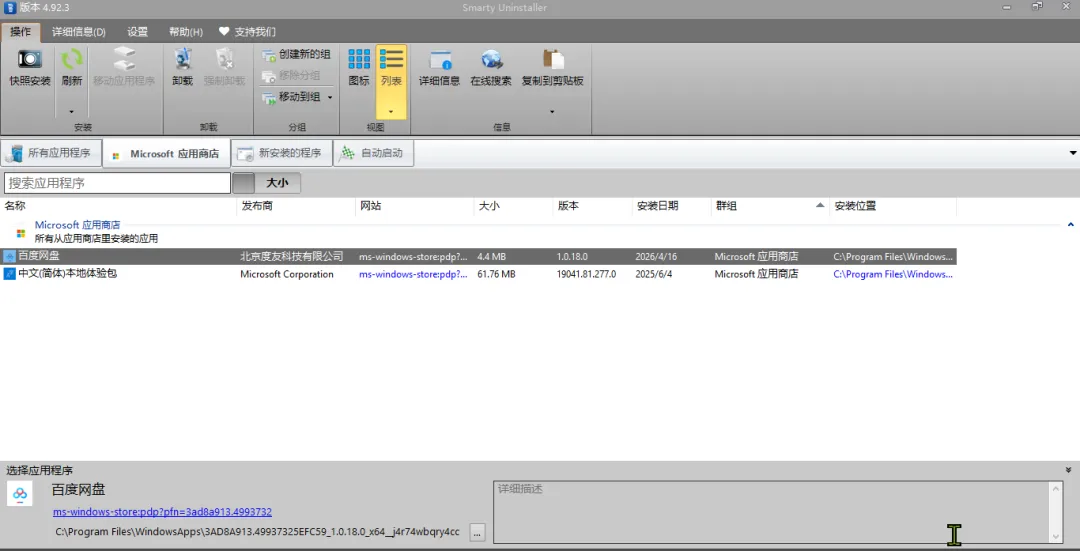The width and height of the screenshot is (1080, 551).
Task: Click the 强制卸载 force uninstall icon
Action: (224, 60)
